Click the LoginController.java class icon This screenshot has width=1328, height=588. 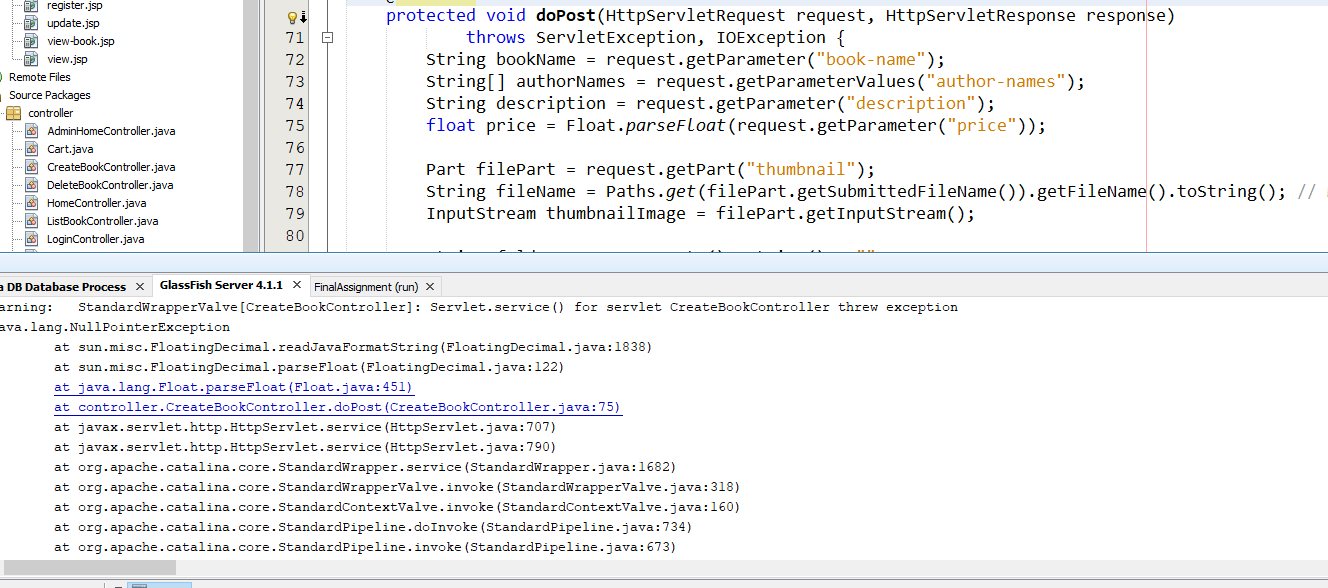tap(31, 239)
